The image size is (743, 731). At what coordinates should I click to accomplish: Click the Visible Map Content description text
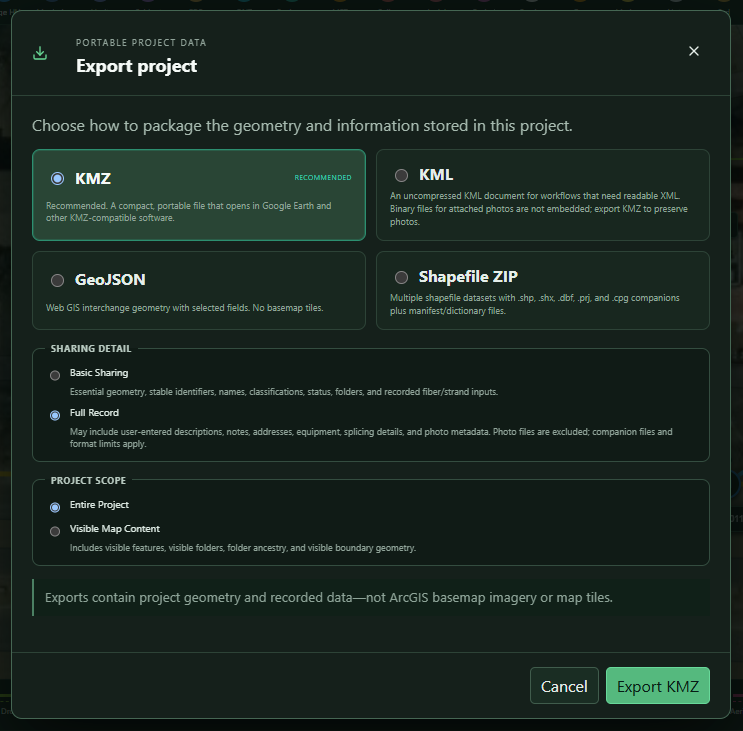tap(243, 548)
